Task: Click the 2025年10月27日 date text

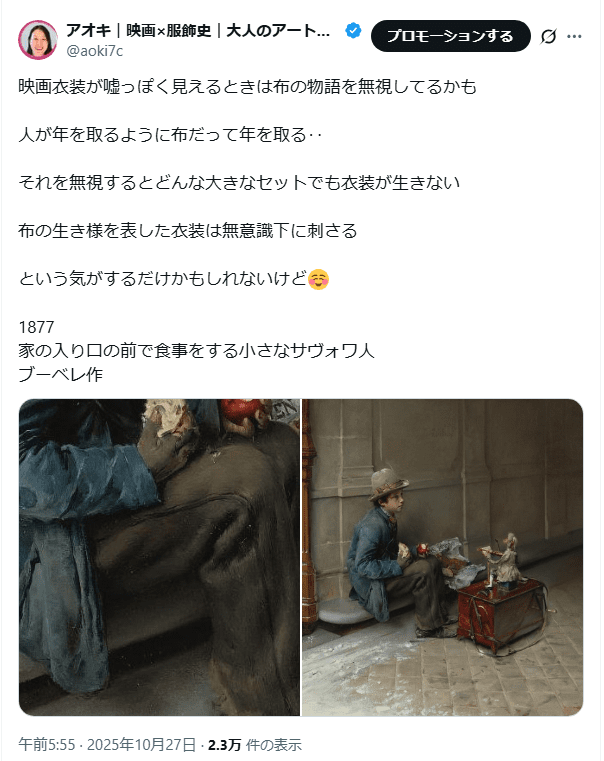Action: 141,744
